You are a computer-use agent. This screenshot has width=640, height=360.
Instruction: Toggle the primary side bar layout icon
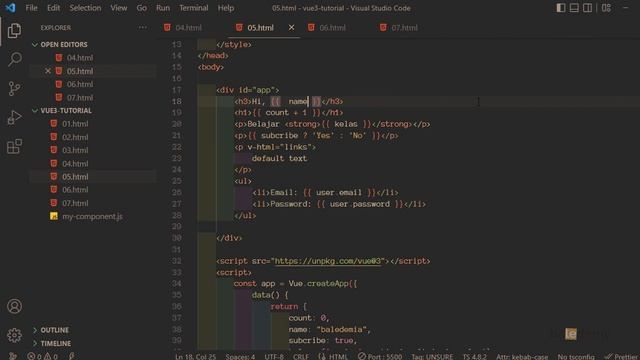(561, 8)
